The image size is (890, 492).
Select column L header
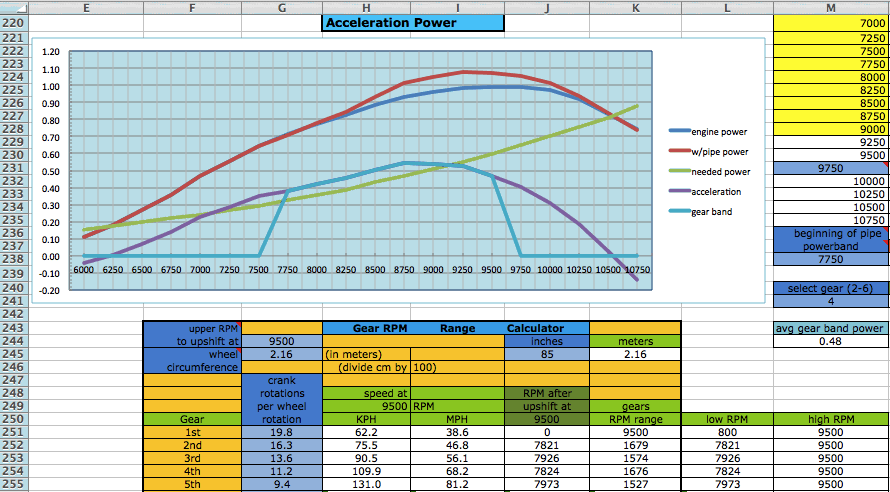728,8
